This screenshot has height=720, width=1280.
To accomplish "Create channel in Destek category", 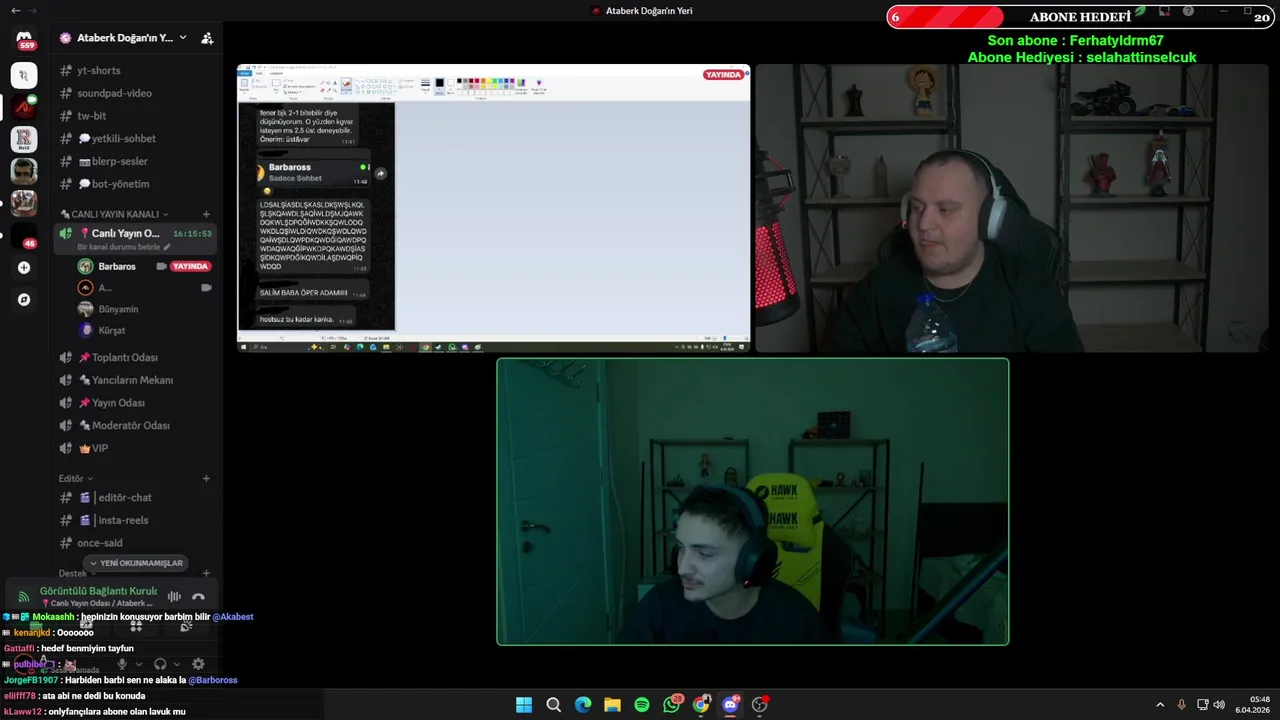I will tap(206, 574).
